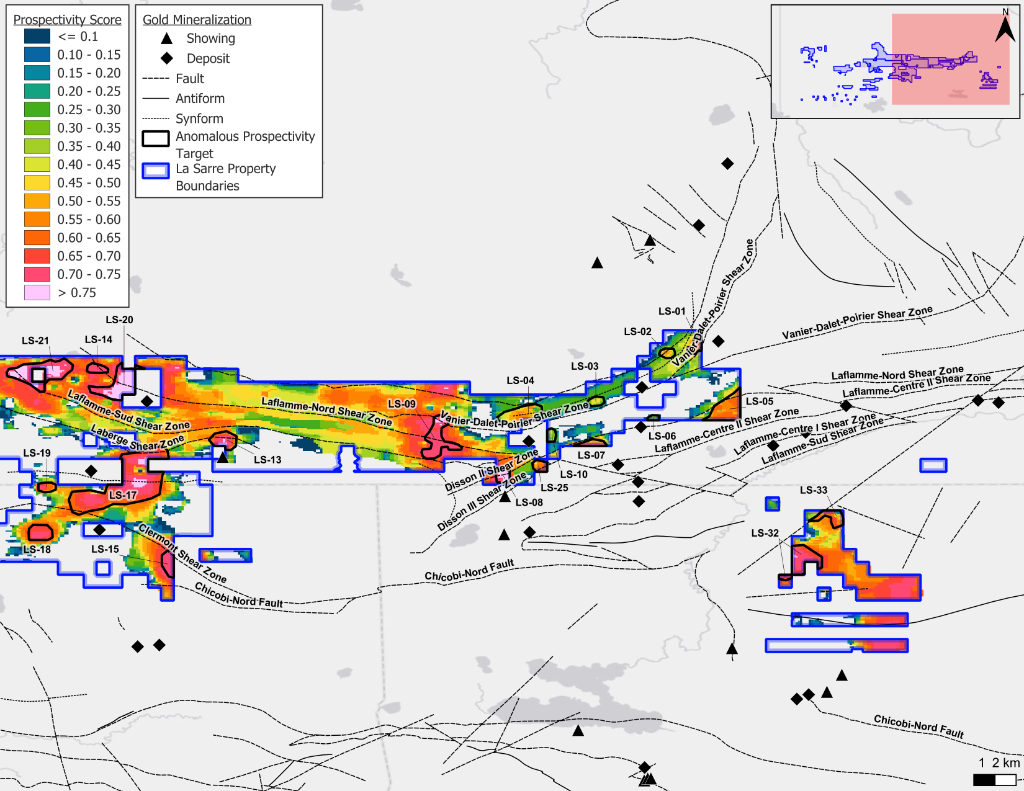Click the Deposit diamond legend icon
The width and height of the screenshot is (1024, 791).
click(167, 58)
